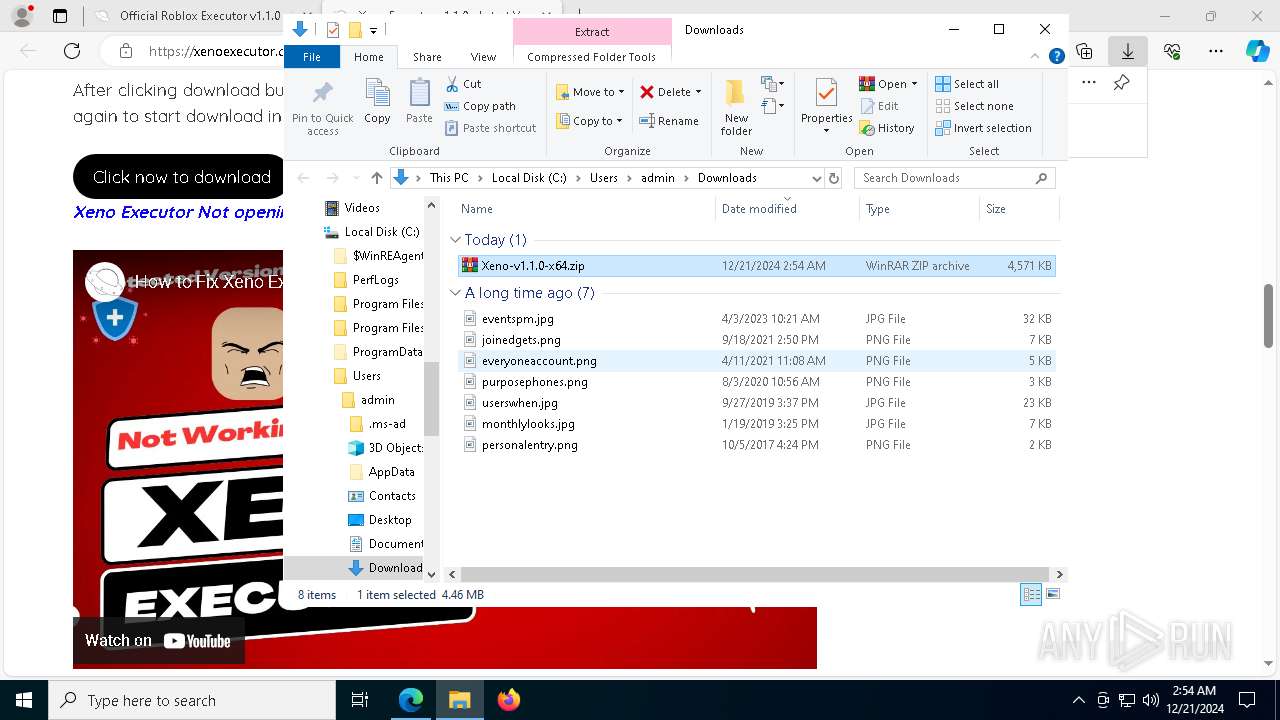The image size is (1280, 720).
Task: Open Properties from the ribbon
Action: point(826,107)
